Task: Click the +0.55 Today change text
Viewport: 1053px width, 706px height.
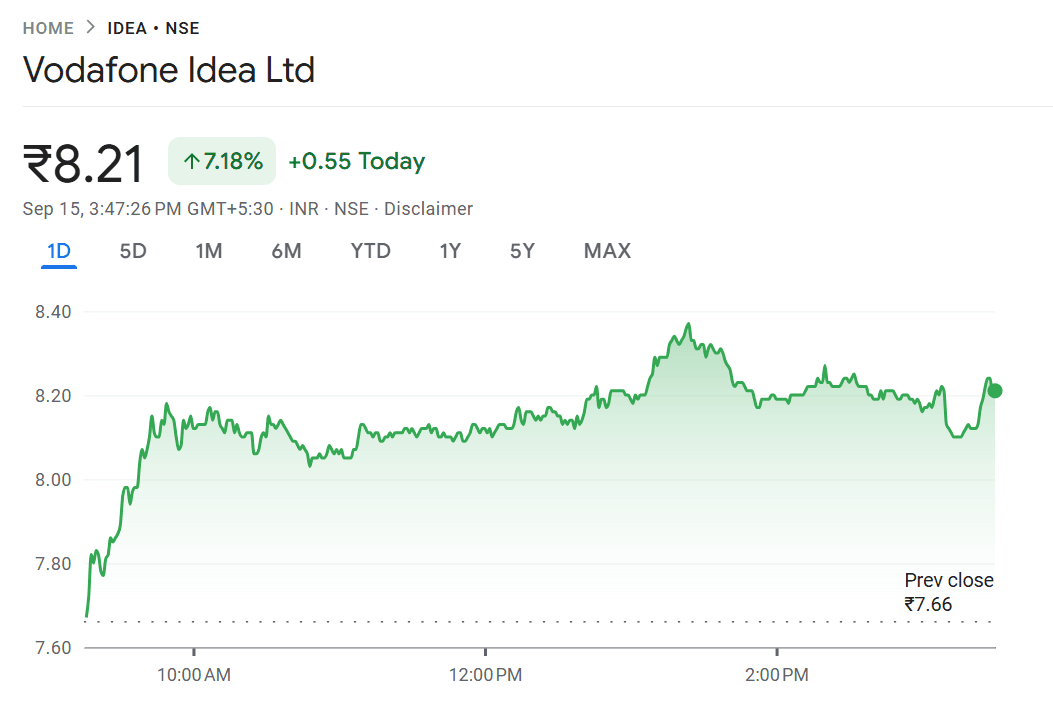Action: (356, 162)
